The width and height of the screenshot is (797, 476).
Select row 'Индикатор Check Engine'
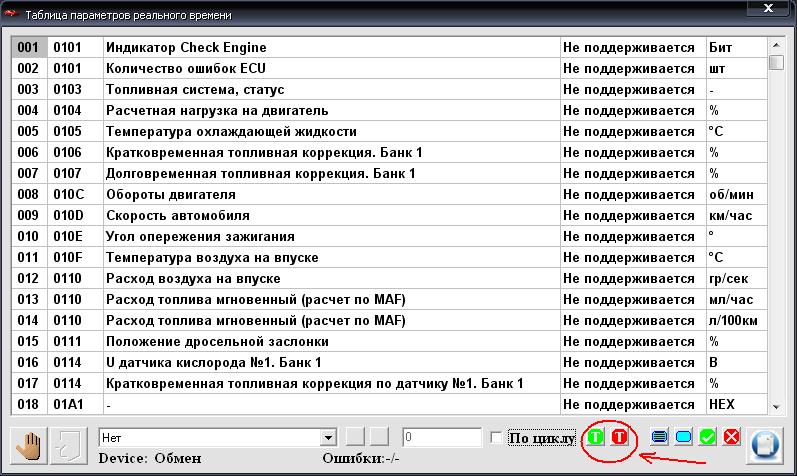pyautogui.click(x=389, y=47)
